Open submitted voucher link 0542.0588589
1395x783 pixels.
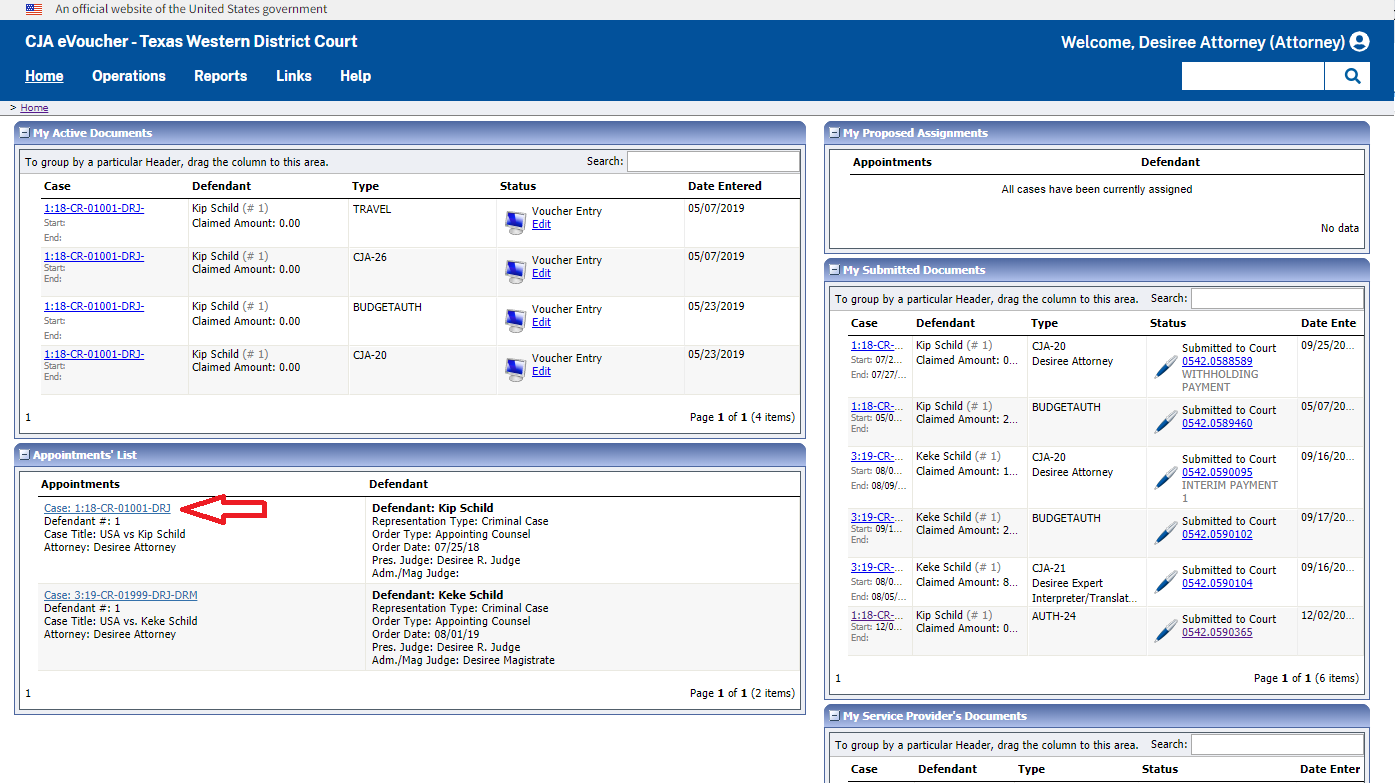[1217, 362]
